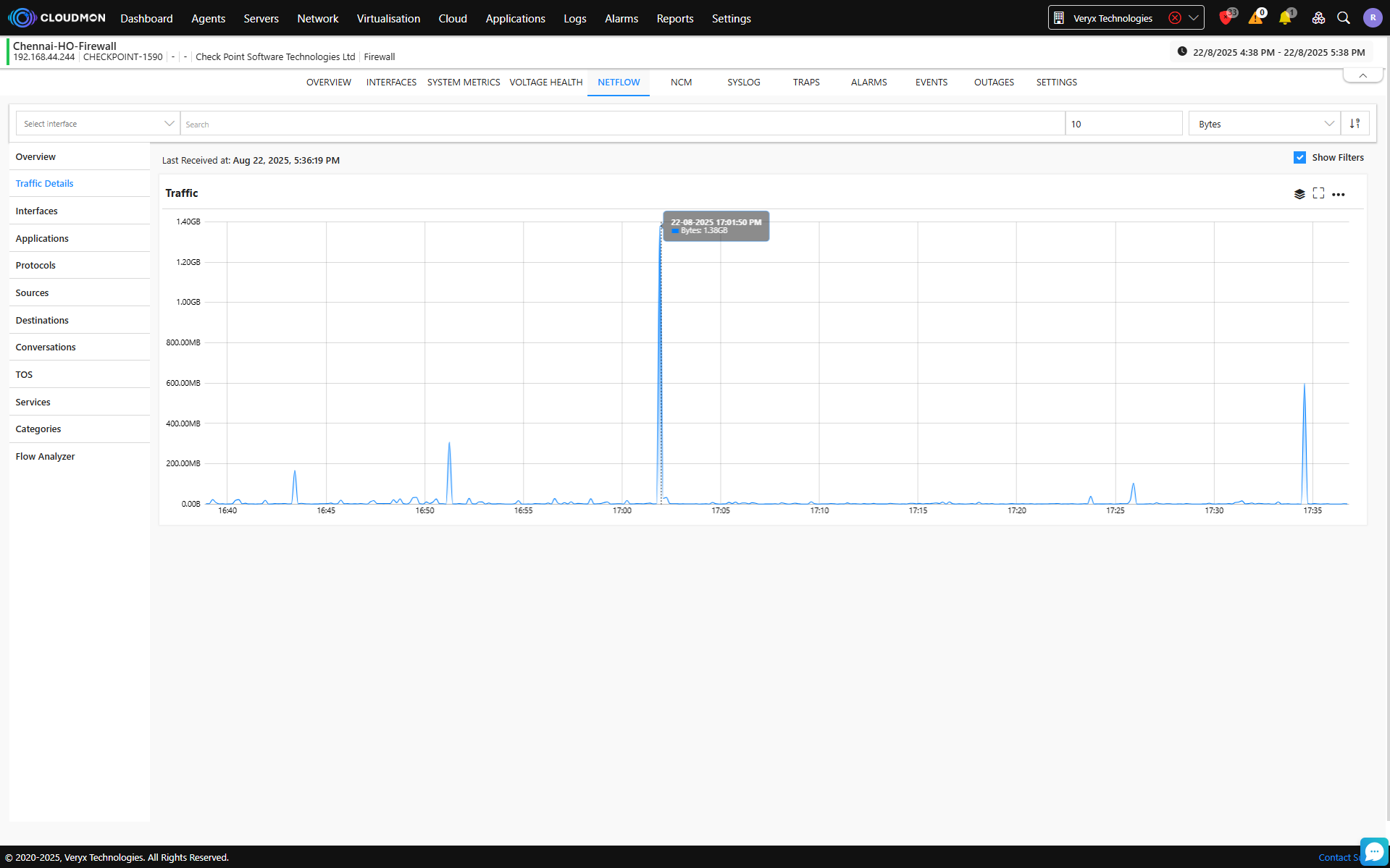1390x868 pixels.
Task: Click the red shield critical alerts icon
Action: 1225,18
